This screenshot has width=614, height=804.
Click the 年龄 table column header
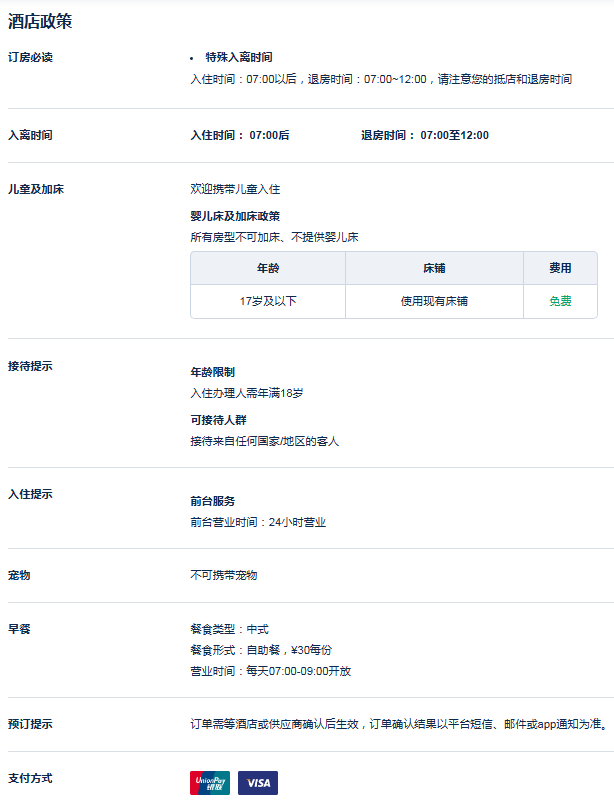tap(268, 268)
